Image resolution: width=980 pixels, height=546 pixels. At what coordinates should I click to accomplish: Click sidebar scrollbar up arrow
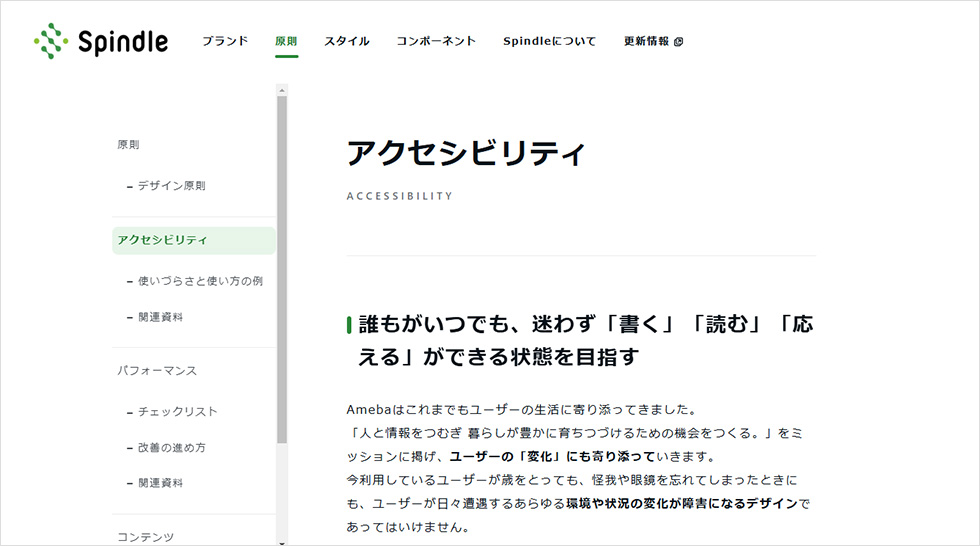click(282, 90)
